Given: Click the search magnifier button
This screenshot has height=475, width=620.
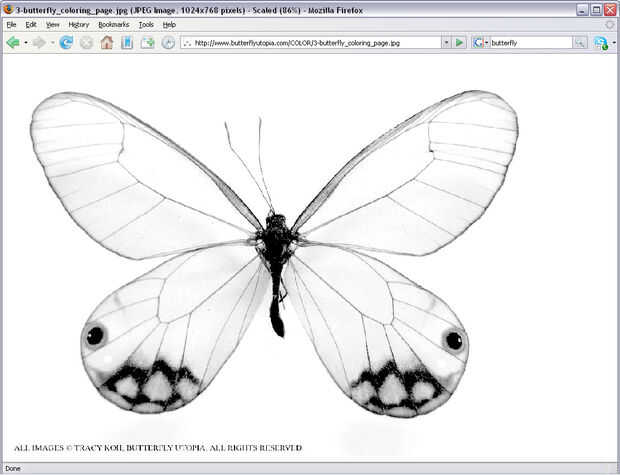Looking at the screenshot, I should [x=580, y=43].
